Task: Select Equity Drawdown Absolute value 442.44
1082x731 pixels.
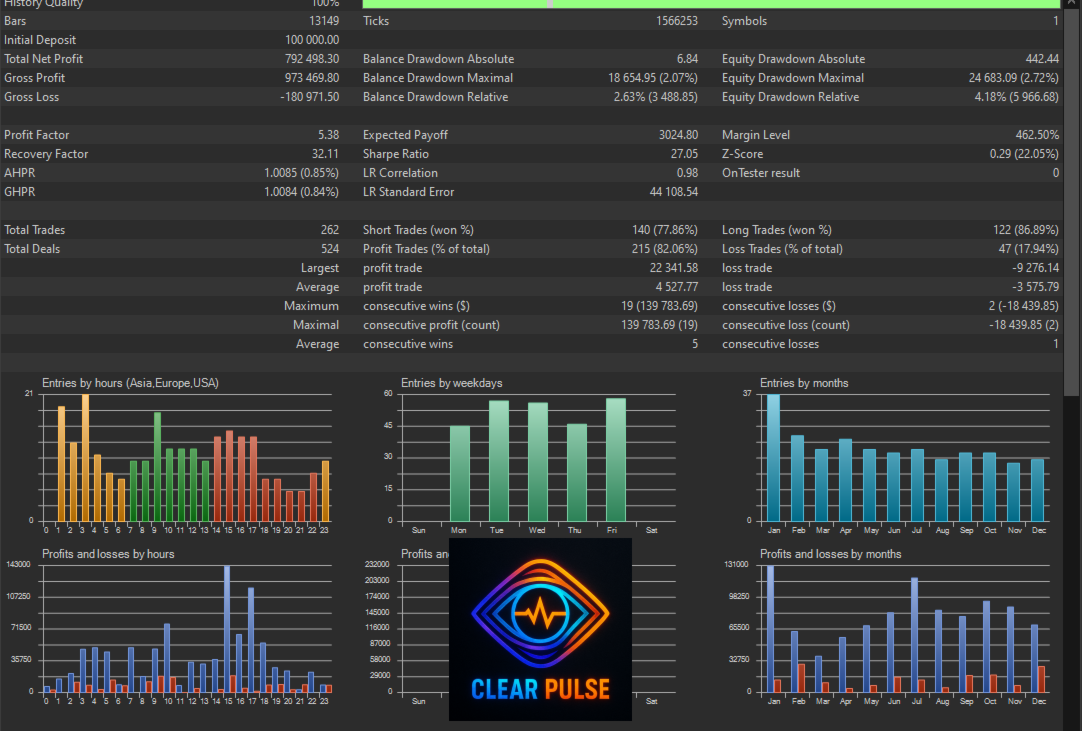Action: pos(1042,59)
